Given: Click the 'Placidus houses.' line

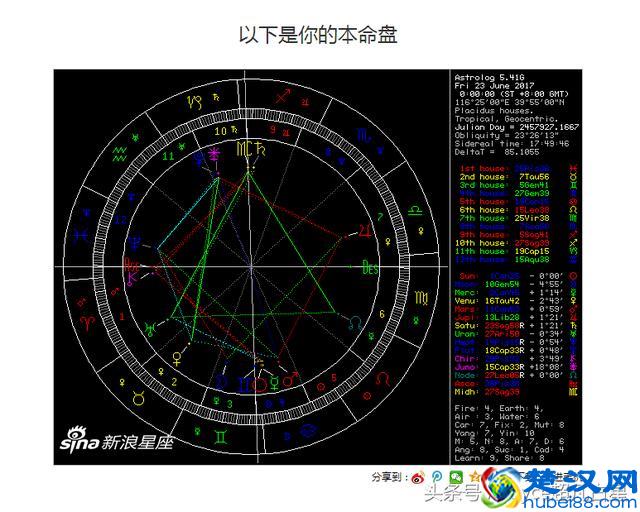Looking at the screenshot, I should tap(494, 111).
